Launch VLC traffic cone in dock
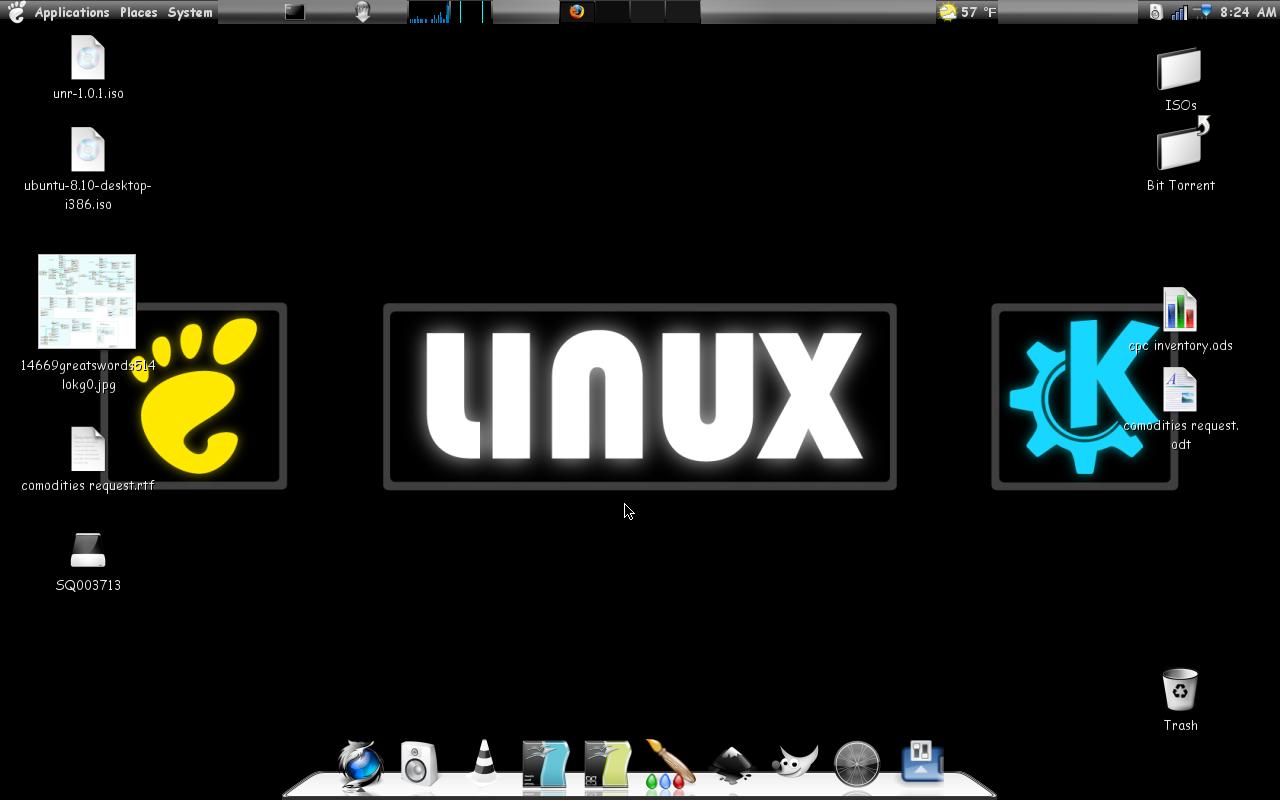Viewport: 1280px width, 800px height. tap(483, 762)
